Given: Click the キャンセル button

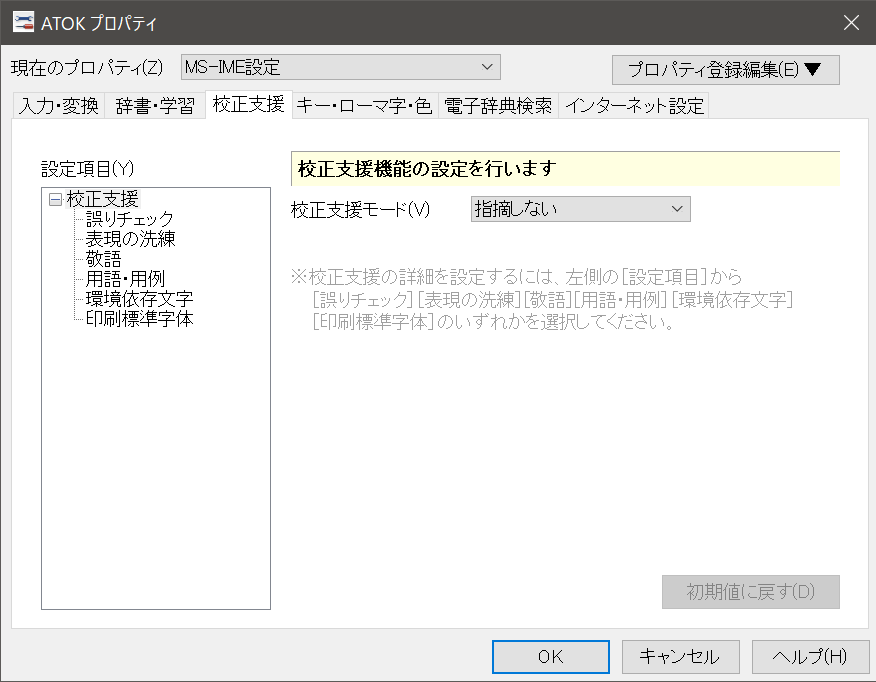Looking at the screenshot, I should pyautogui.click(x=680, y=657).
